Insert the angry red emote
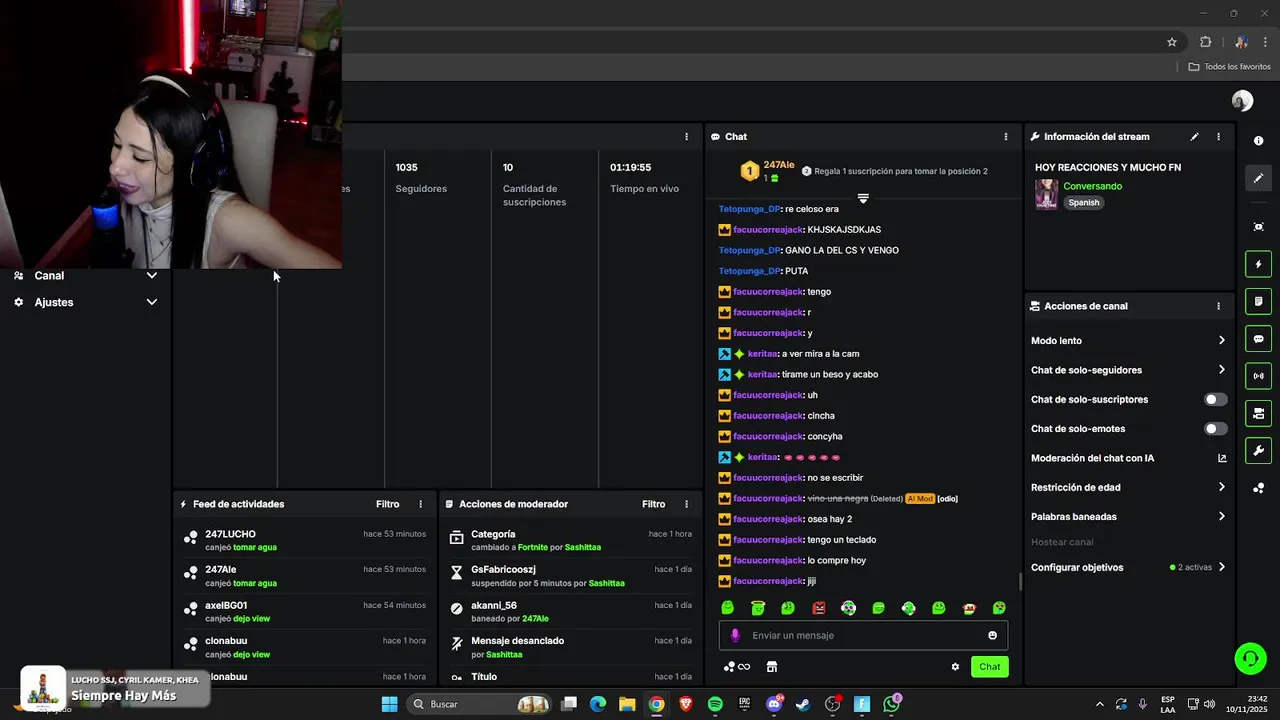Screen dimensions: 1280x720 (818, 608)
